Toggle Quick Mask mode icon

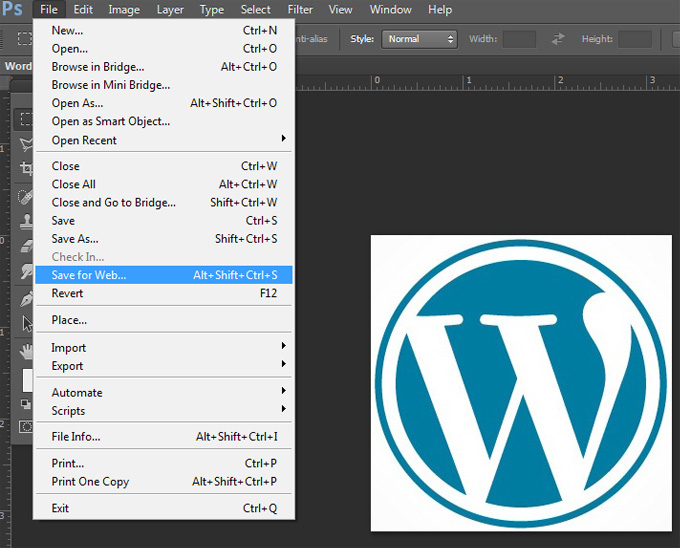point(26,427)
